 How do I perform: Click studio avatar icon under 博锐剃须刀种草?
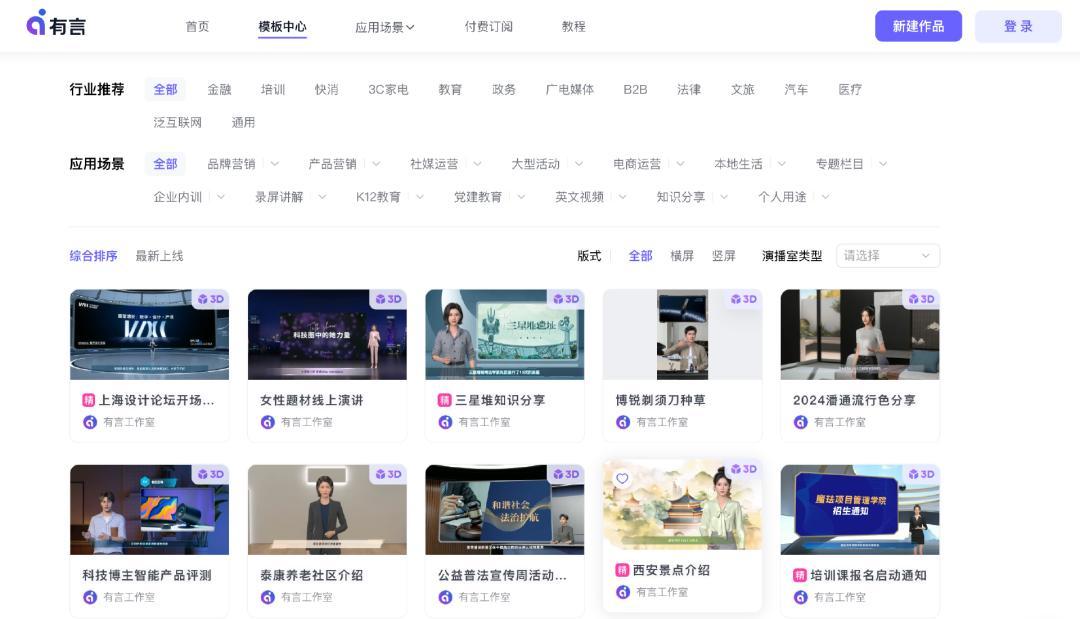coord(623,422)
